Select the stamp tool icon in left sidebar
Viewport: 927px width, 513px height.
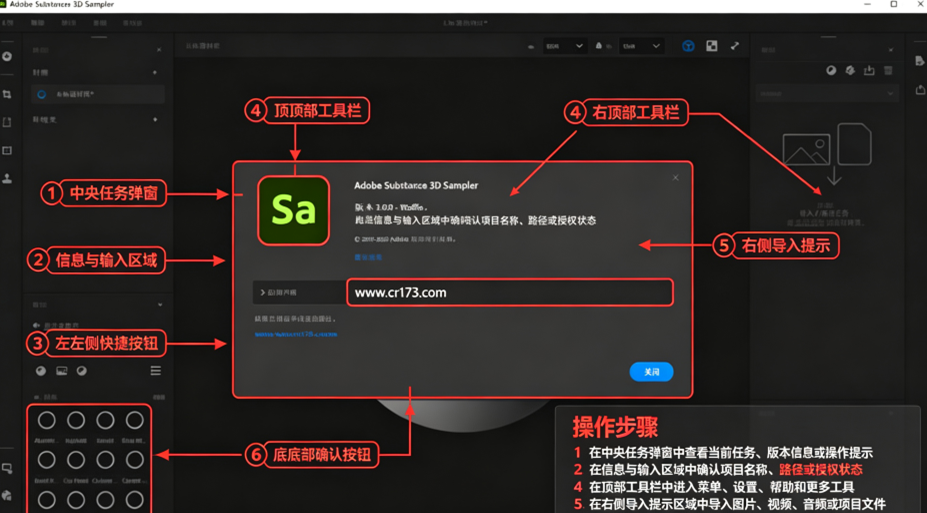point(7,178)
